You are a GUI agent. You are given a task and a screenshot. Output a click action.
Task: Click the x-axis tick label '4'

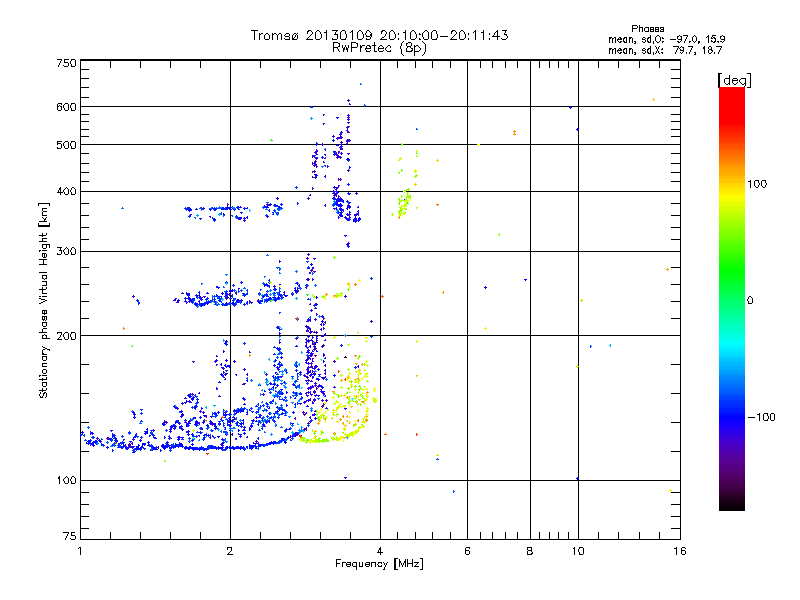pyautogui.click(x=380, y=551)
